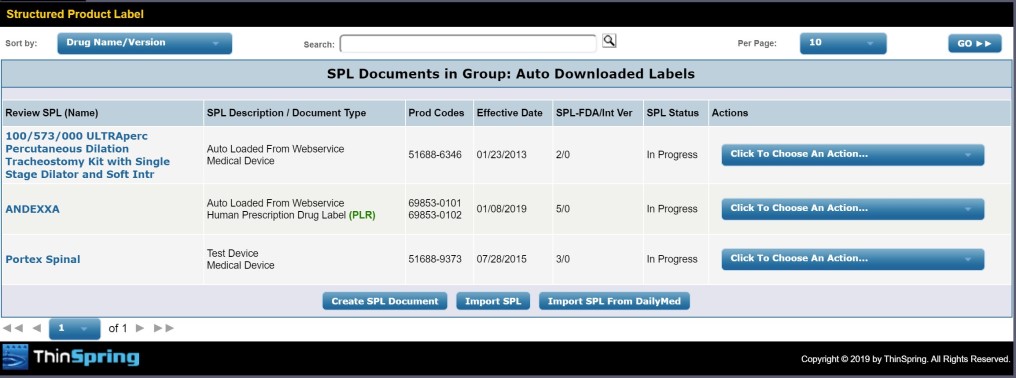Click Test Device description text

[233, 254]
